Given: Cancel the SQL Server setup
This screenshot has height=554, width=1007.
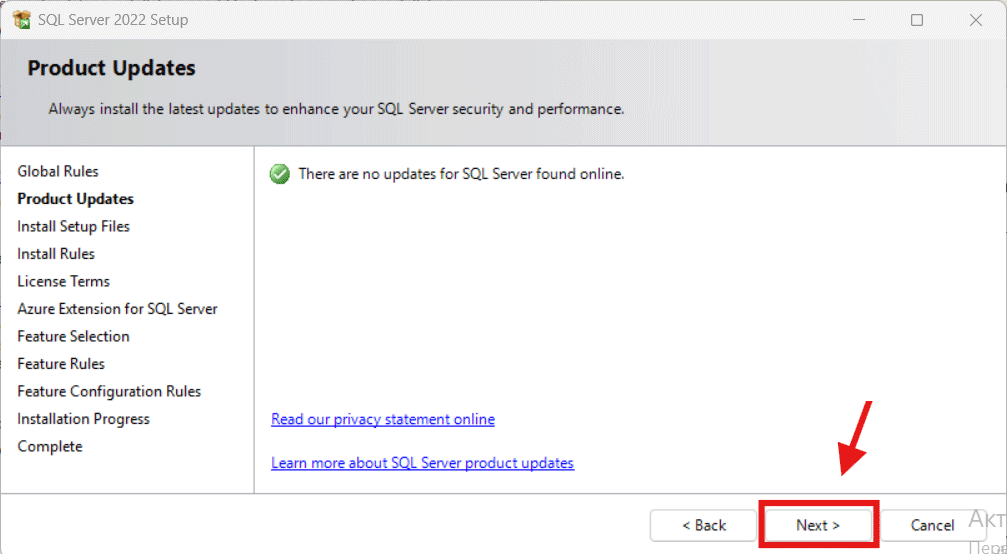Looking at the screenshot, I should (932, 525).
